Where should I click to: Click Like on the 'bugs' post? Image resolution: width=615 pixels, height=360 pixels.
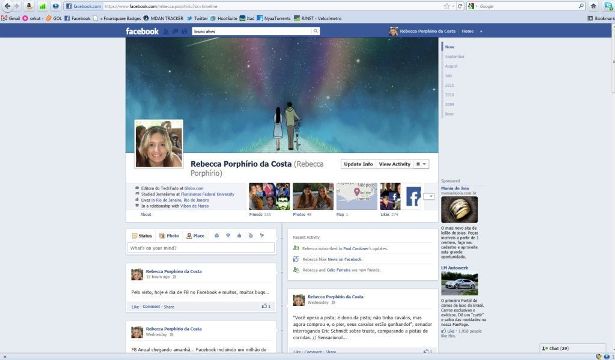[135, 307]
